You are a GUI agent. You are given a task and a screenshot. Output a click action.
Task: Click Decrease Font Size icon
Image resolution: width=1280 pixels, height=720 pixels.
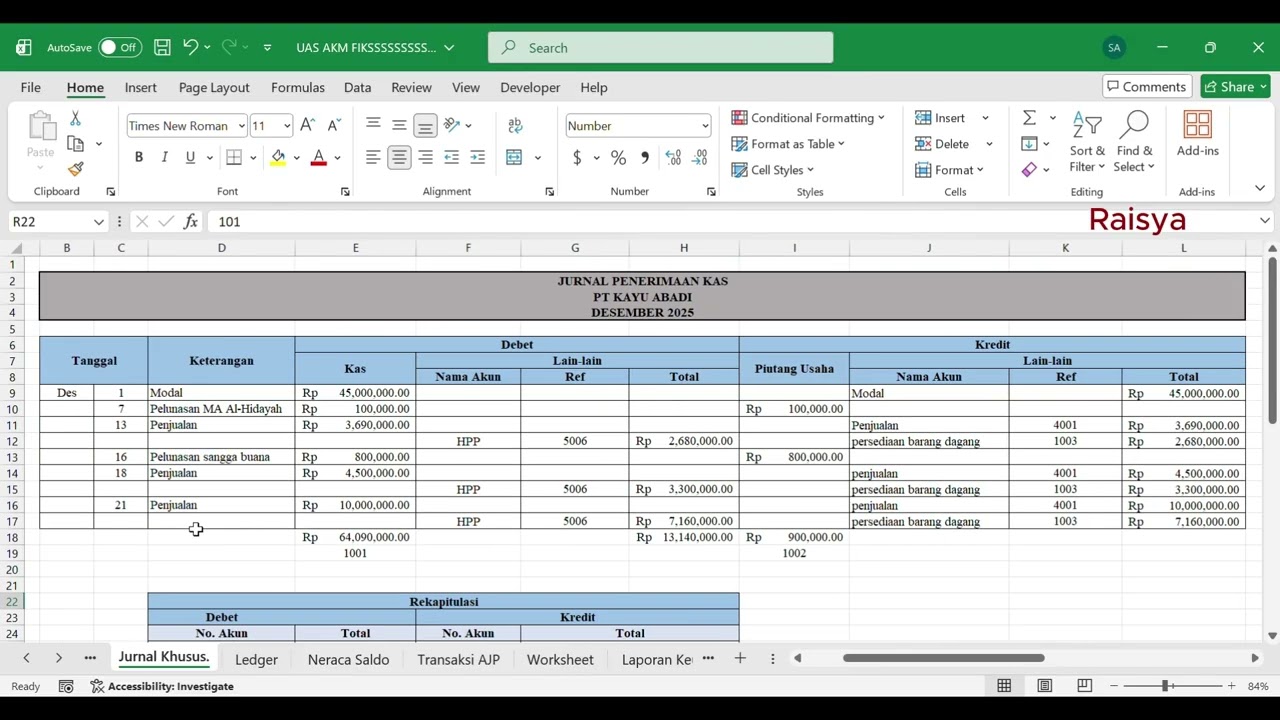click(x=335, y=125)
